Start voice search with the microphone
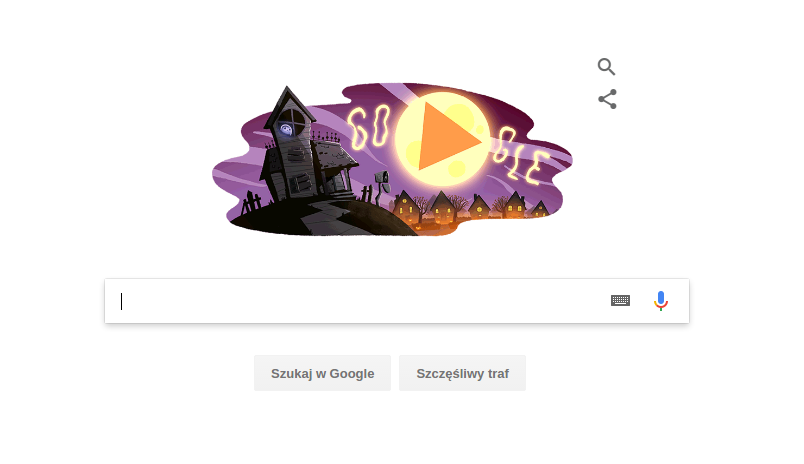Image resolution: width=804 pixels, height=464 pixels. point(661,301)
